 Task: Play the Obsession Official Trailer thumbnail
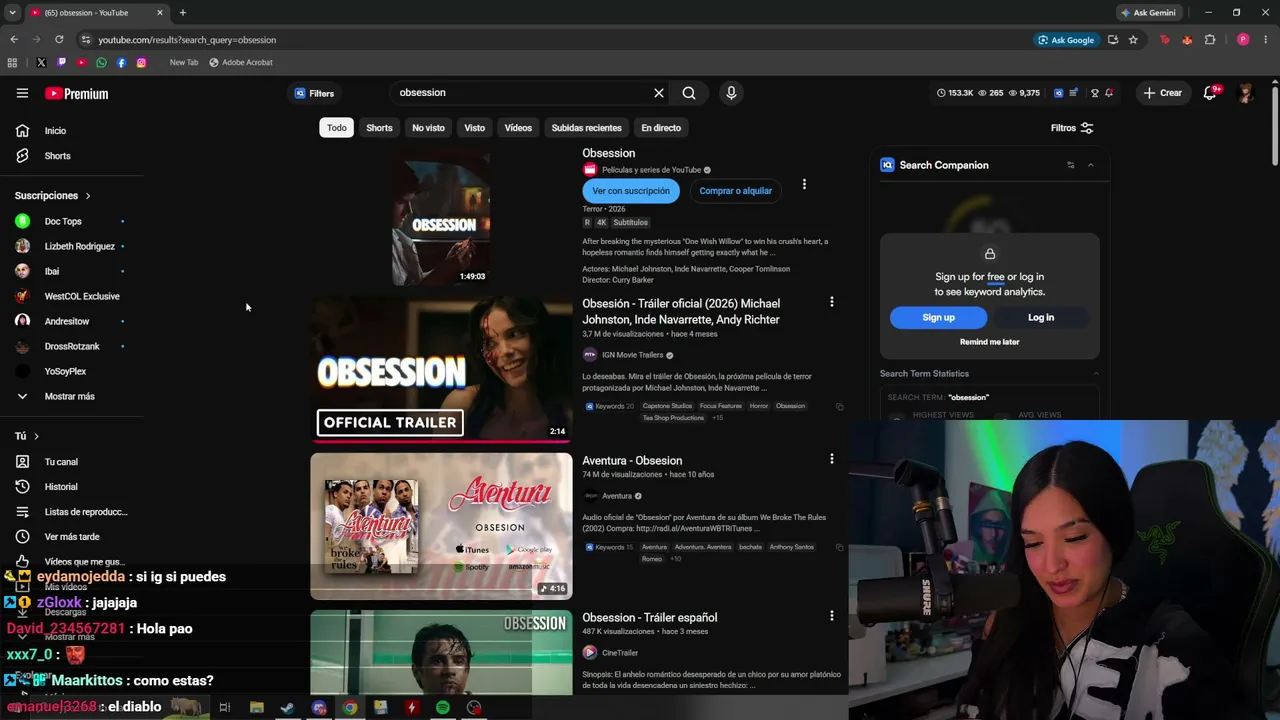click(441, 369)
